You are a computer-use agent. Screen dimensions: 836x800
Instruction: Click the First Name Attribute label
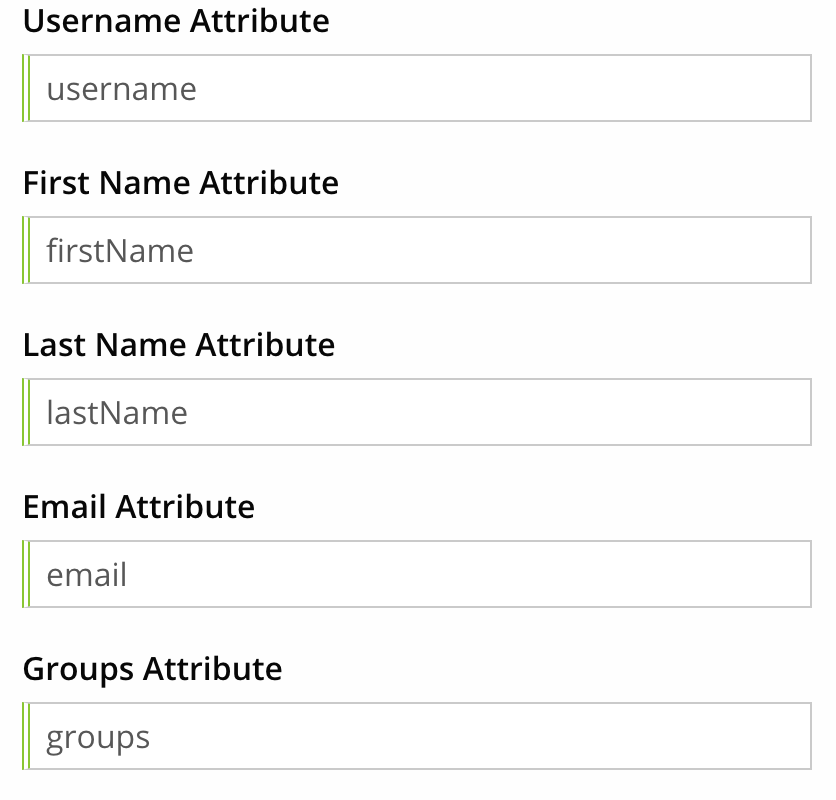181,183
